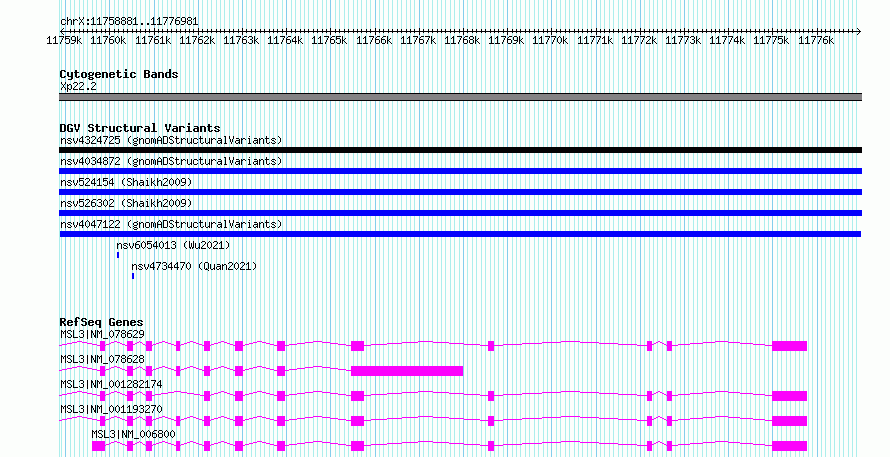Click the 11772k ruler tick label
This screenshot has height=457, width=890.
[x=639, y=40]
